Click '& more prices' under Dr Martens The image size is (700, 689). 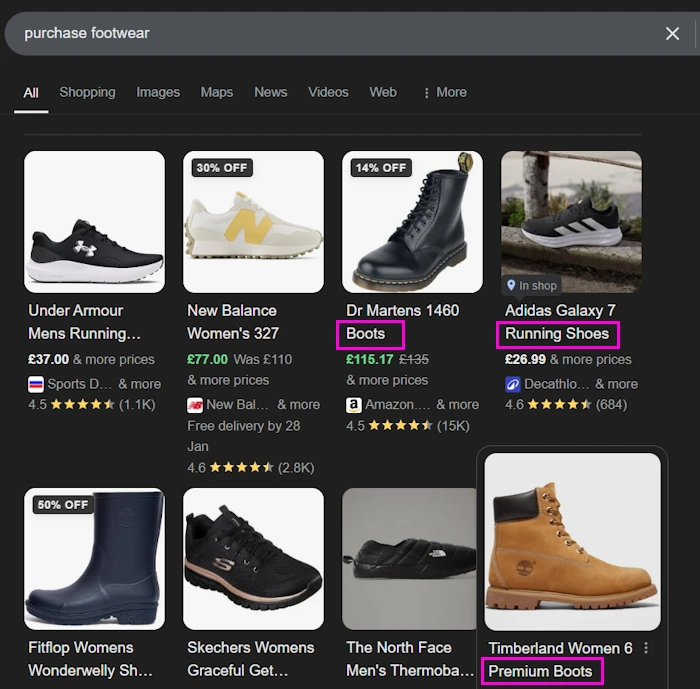coord(387,380)
